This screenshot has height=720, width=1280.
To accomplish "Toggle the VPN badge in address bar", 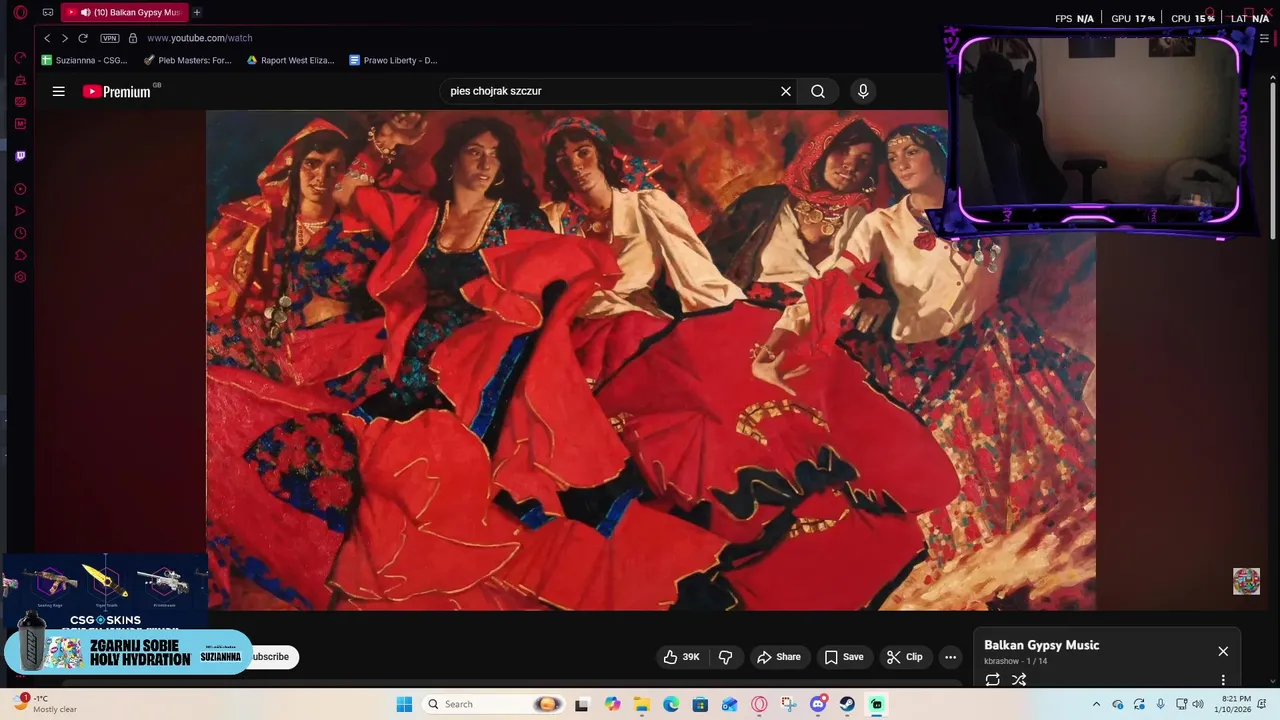I will pyautogui.click(x=110, y=38).
